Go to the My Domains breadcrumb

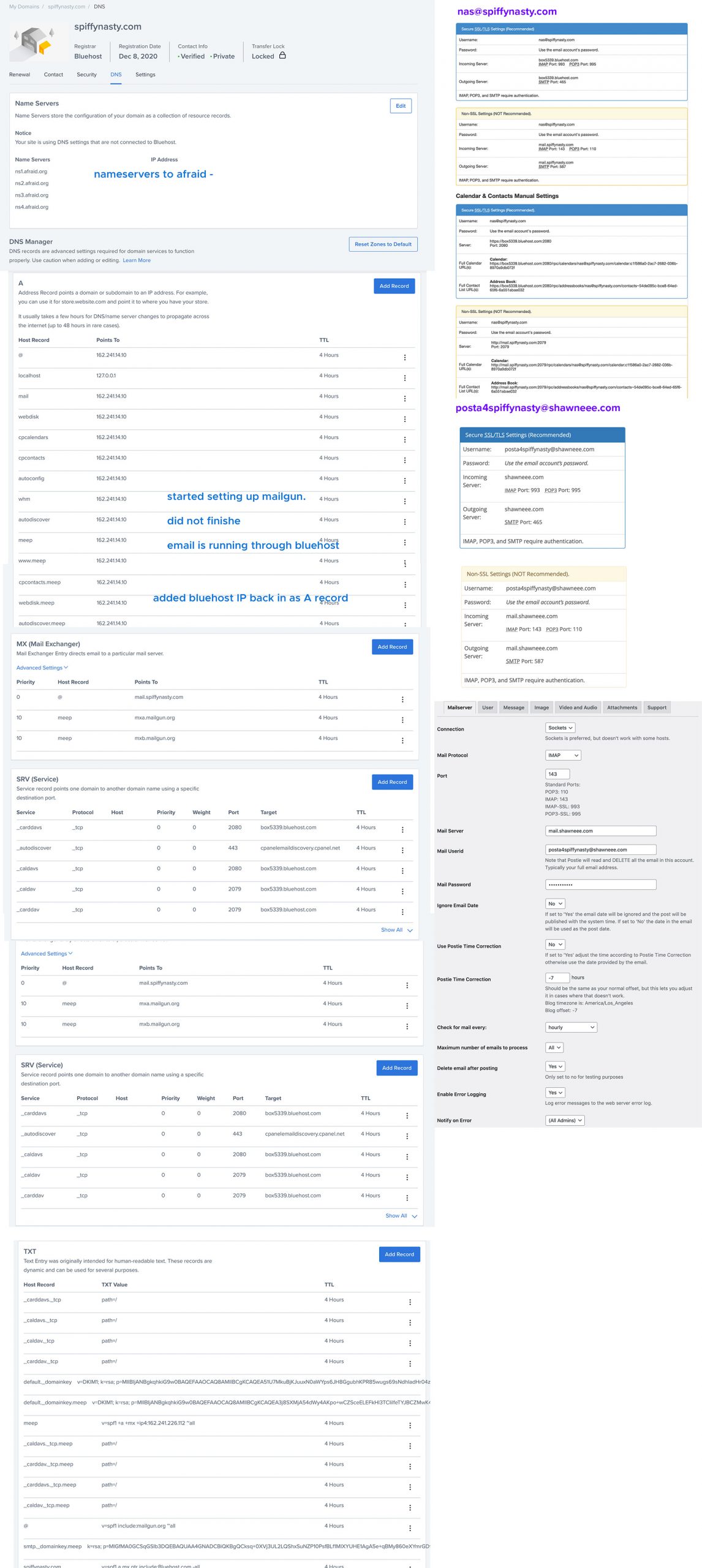(x=24, y=7)
